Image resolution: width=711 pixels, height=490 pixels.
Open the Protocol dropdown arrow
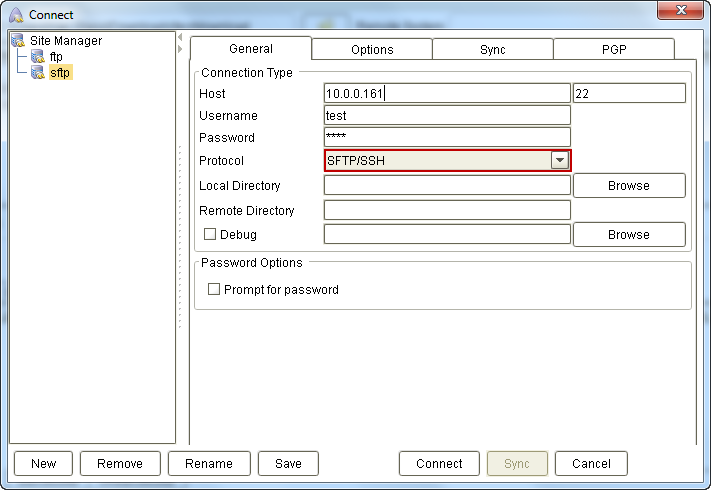[x=560, y=161]
